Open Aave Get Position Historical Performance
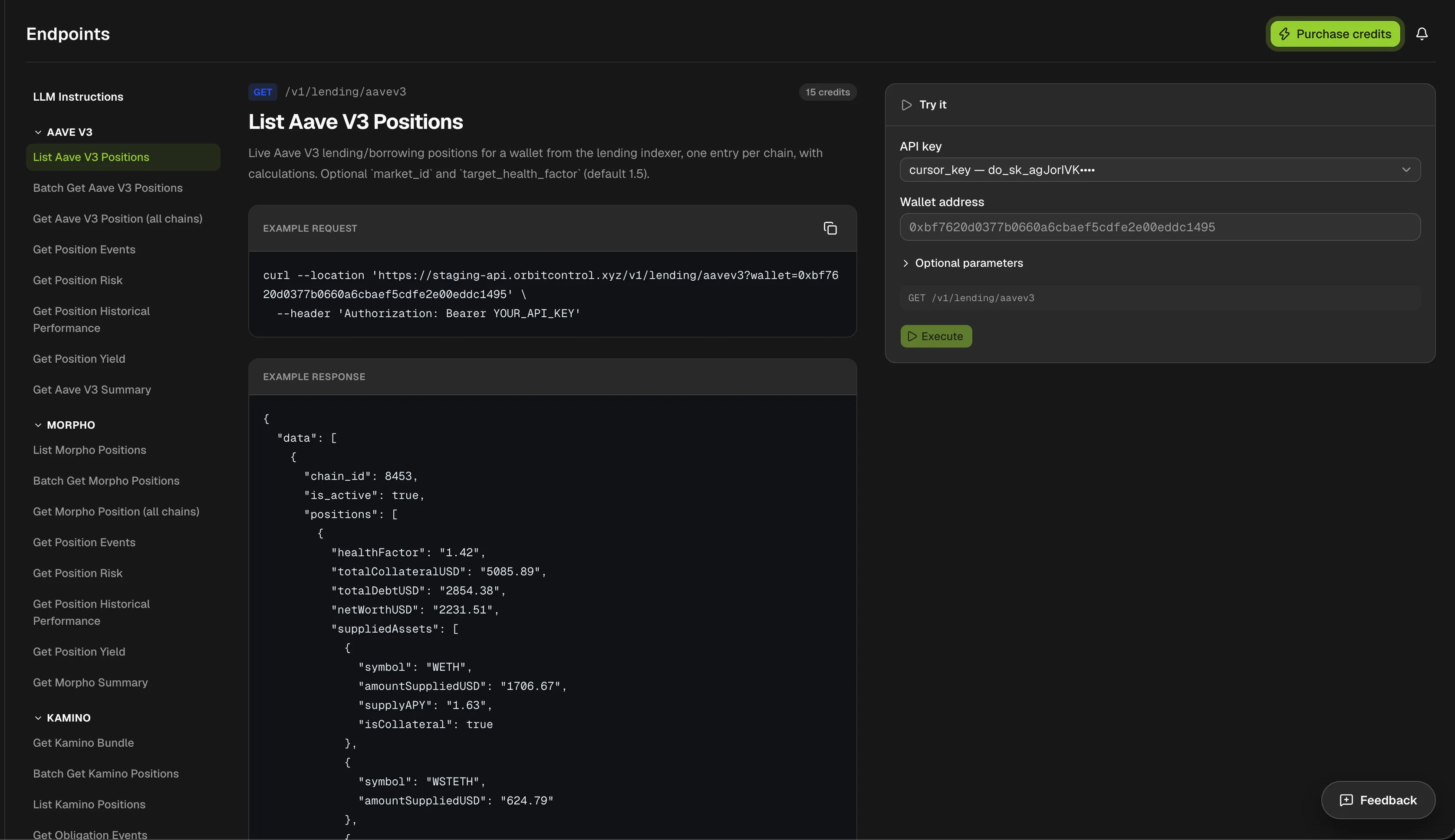Viewport: 1455px width, 840px height. (x=91, y=320)
